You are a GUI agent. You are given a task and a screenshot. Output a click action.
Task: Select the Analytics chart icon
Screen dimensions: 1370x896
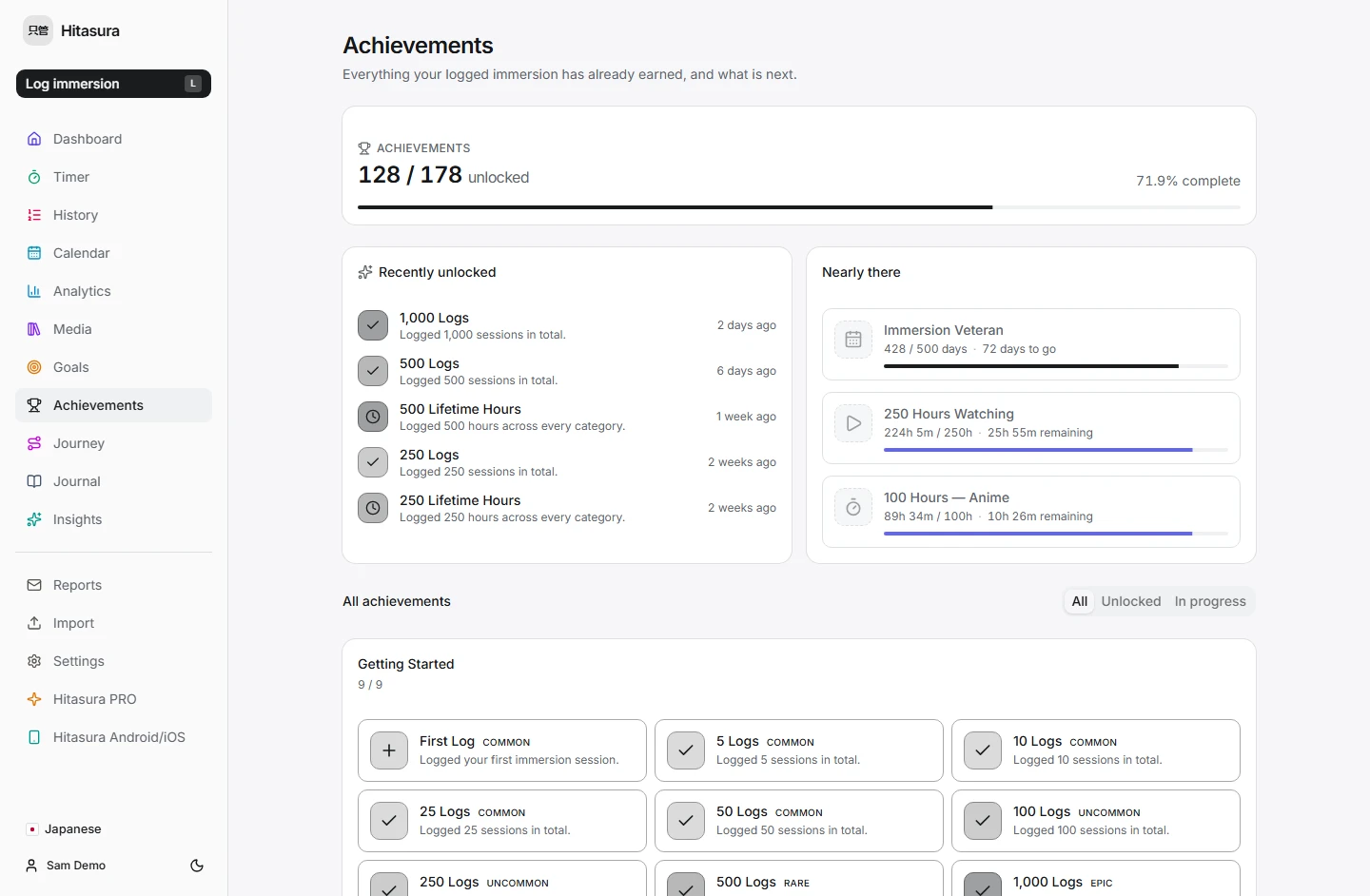34,291
